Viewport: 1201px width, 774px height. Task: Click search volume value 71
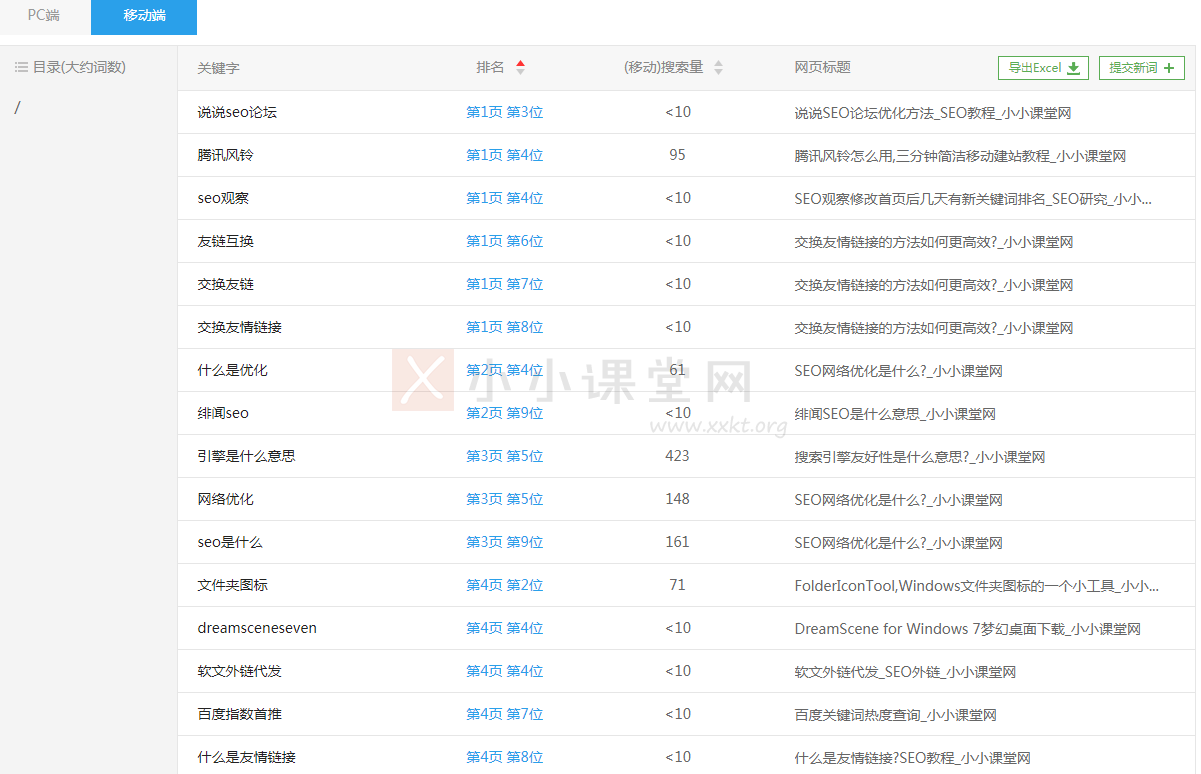(x=677, y=586)
